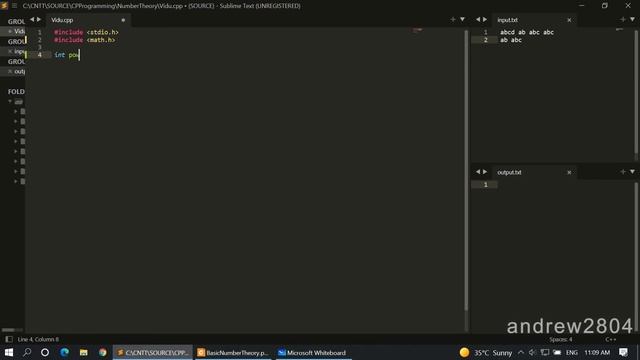Click ENG language indicator
Image resolution: width=640 pixels, height=360 pixels.
point(572,352)
